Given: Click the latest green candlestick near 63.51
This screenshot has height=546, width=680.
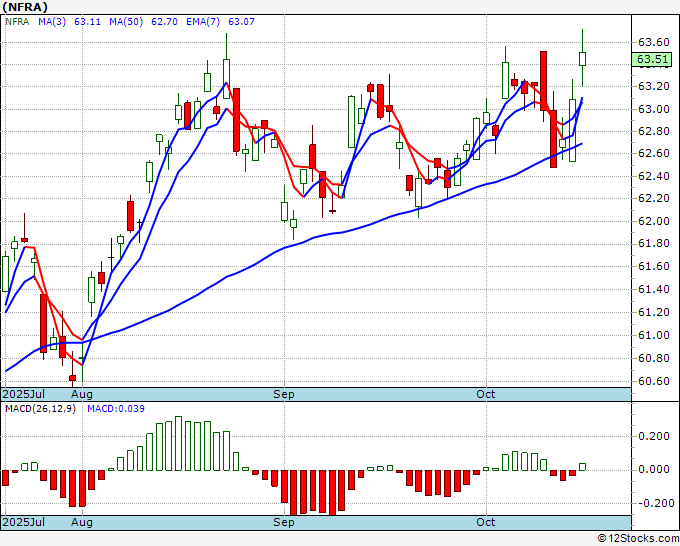Looking at the screenshot, I should (x=582, y=59).
